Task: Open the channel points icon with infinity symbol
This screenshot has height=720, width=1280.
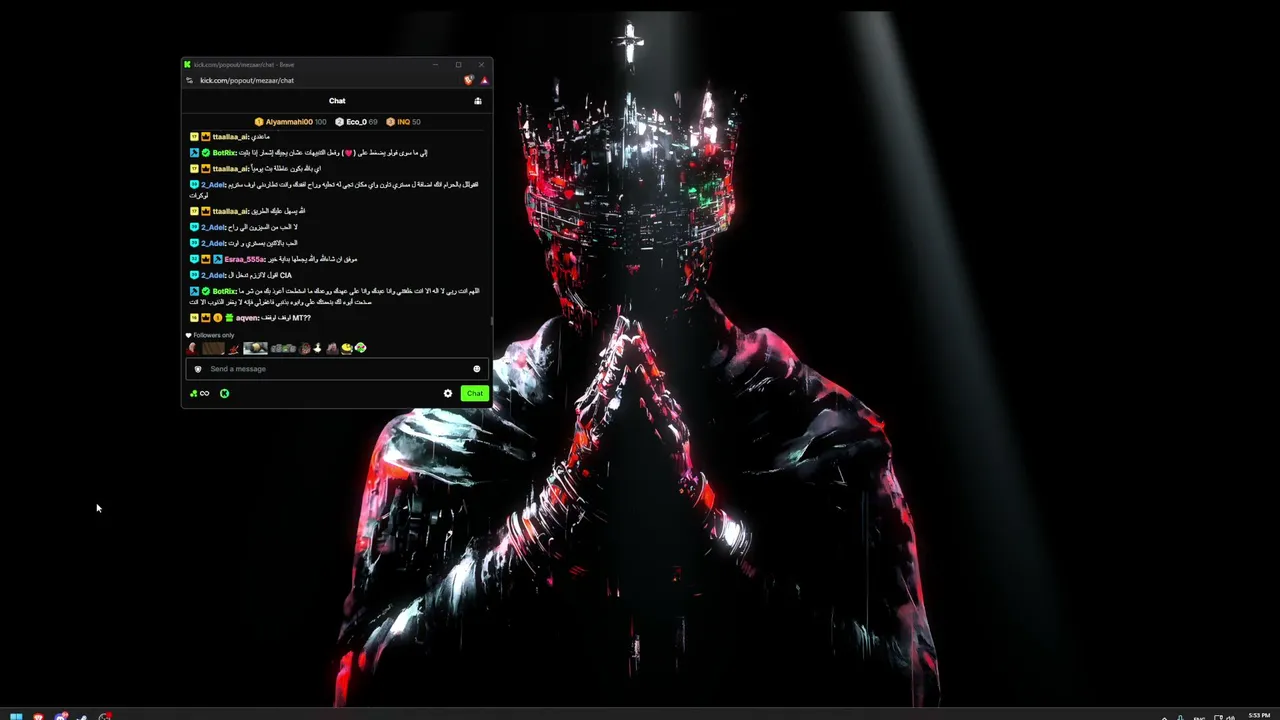Action: (x=200, y=393)
